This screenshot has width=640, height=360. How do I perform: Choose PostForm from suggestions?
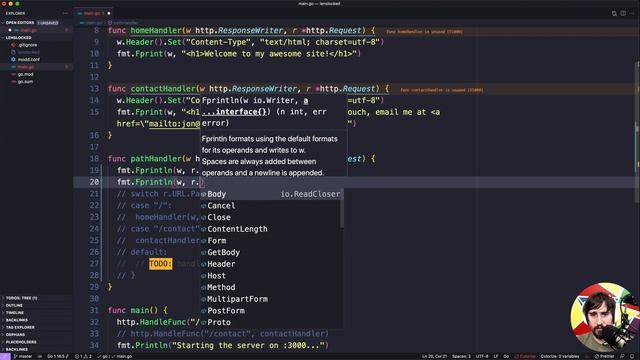(x=271, y=311)
